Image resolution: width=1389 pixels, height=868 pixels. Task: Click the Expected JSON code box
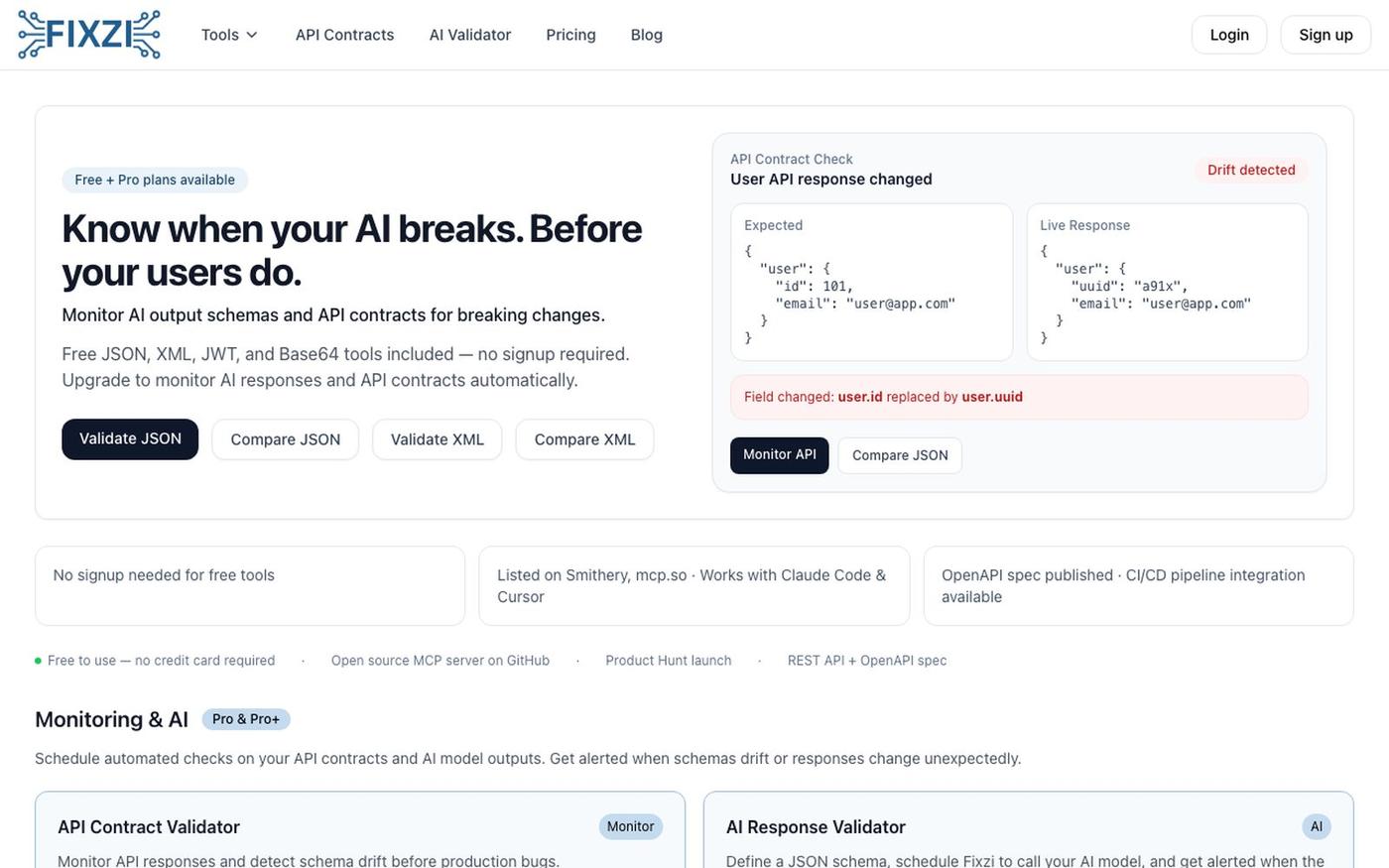point(871,282)
